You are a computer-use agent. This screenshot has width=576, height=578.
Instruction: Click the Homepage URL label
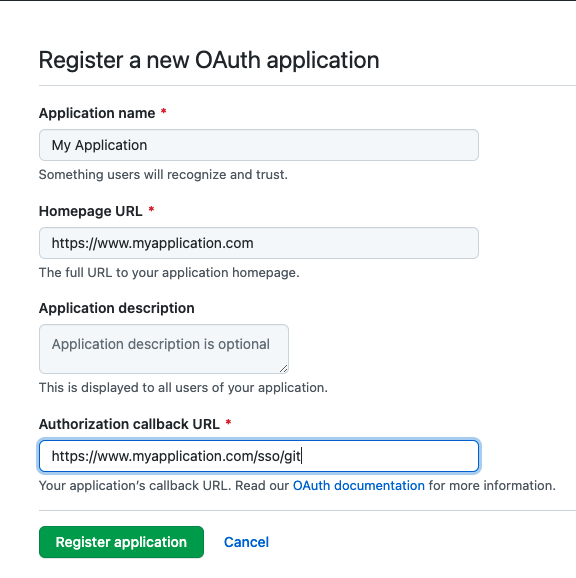(x=91, y=211)
